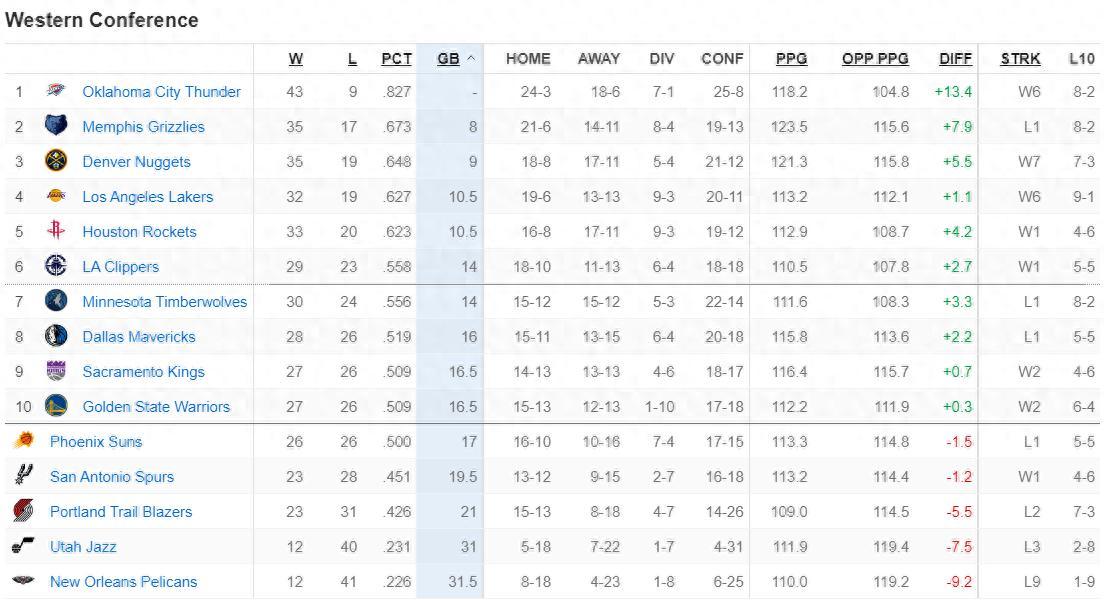Sort standings by W column header
The width and height of the screenshot is (1105, 601).
click(296, 59)
